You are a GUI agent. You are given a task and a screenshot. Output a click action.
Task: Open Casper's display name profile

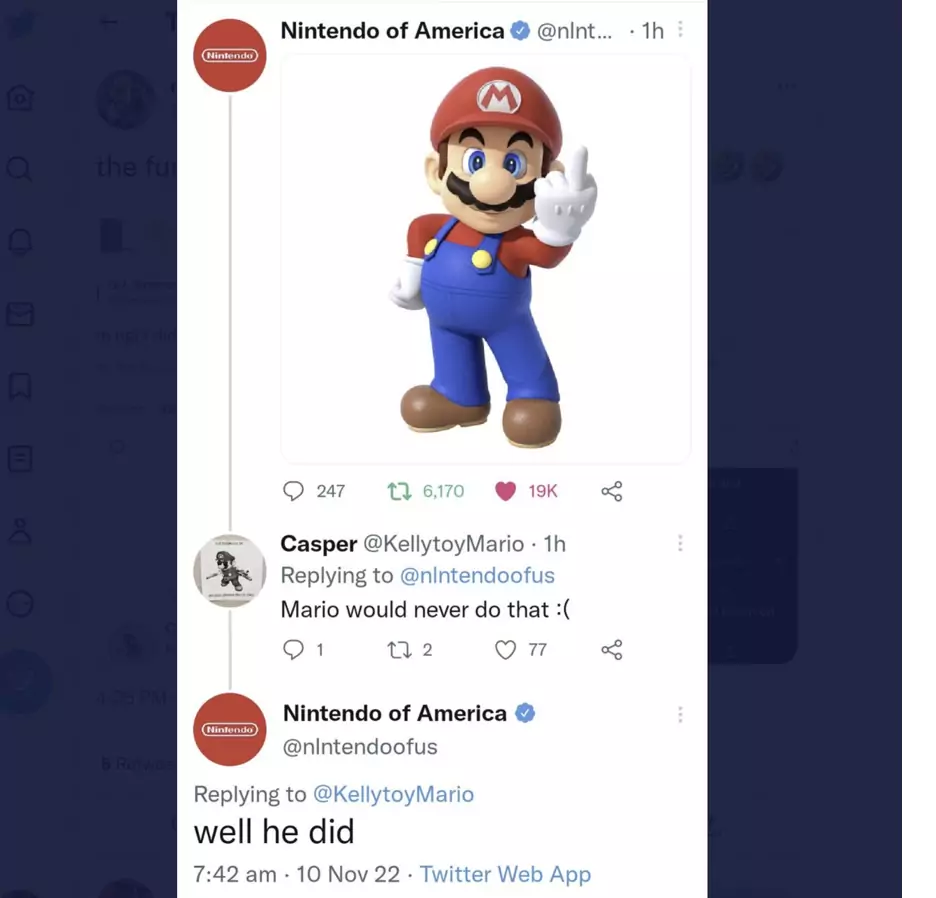(x=318, y=543)
